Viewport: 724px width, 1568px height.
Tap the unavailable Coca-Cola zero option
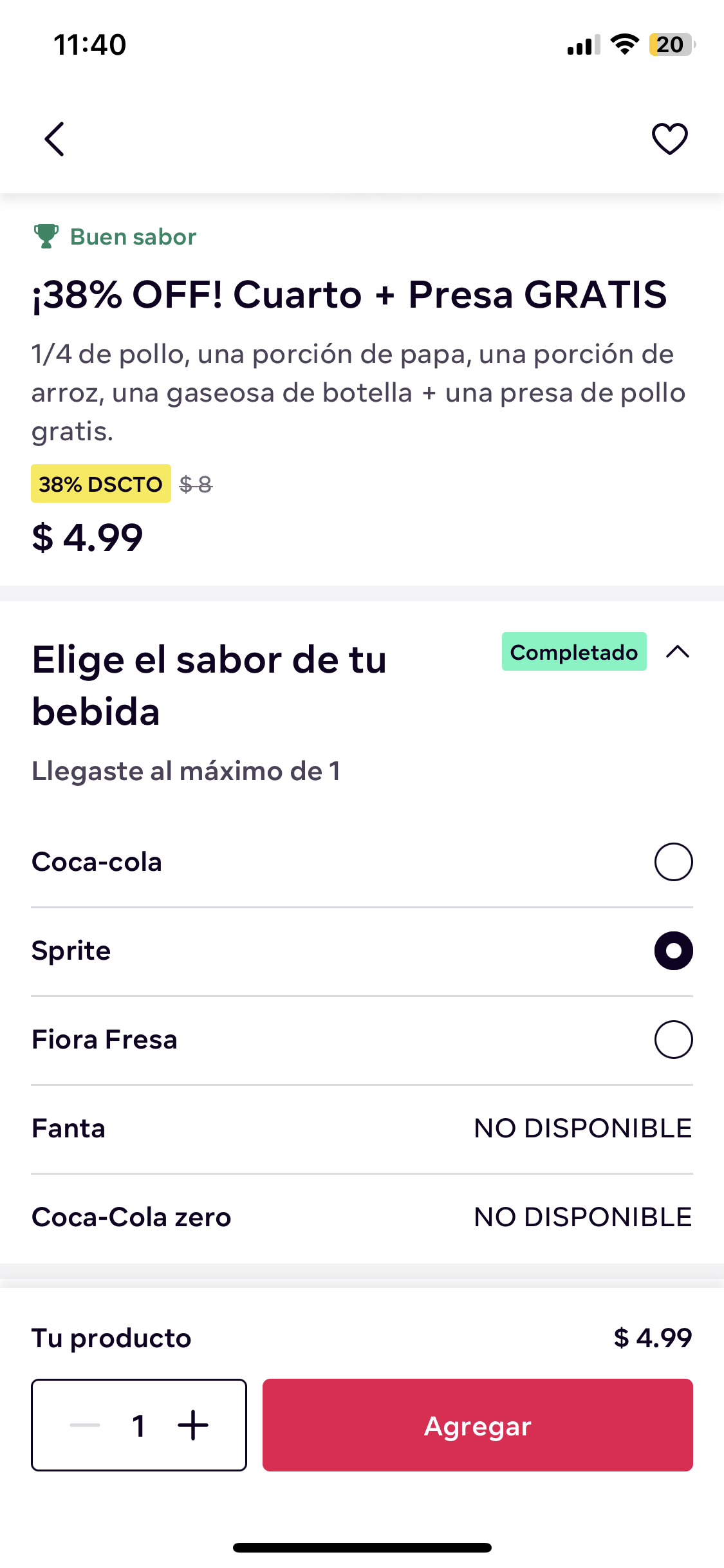coord(362,1217)
